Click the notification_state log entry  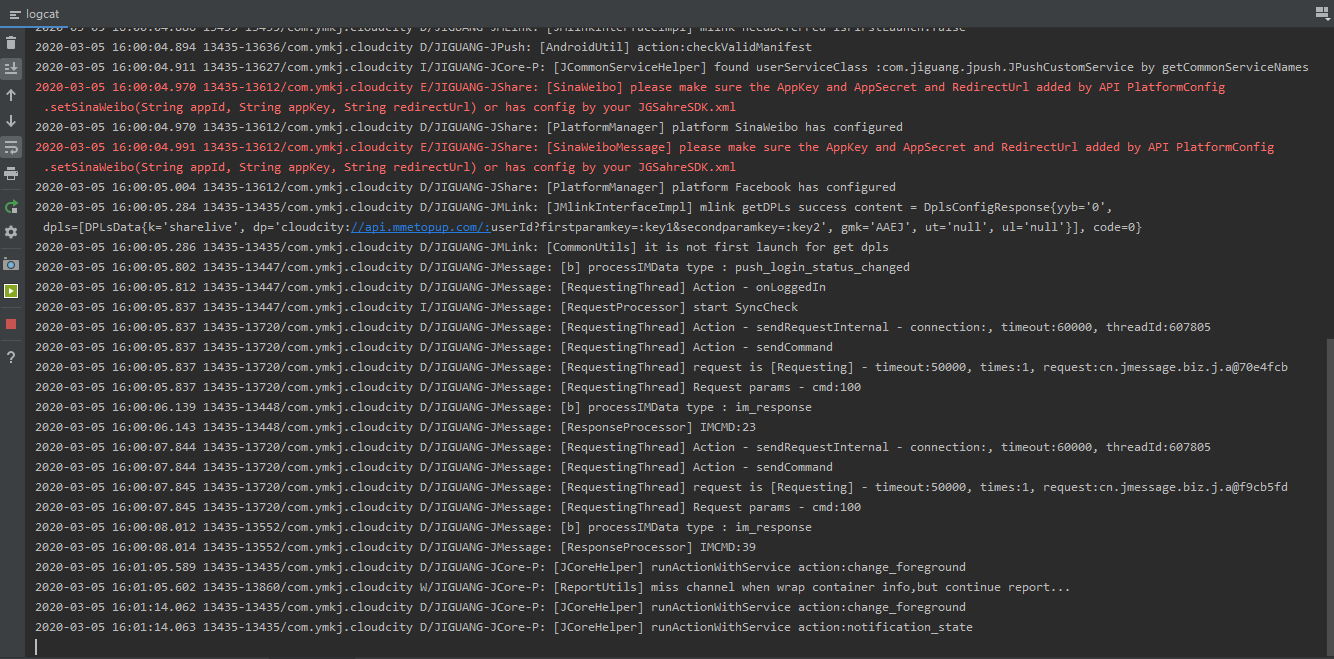pyautogui.click(x=503, y=627)
